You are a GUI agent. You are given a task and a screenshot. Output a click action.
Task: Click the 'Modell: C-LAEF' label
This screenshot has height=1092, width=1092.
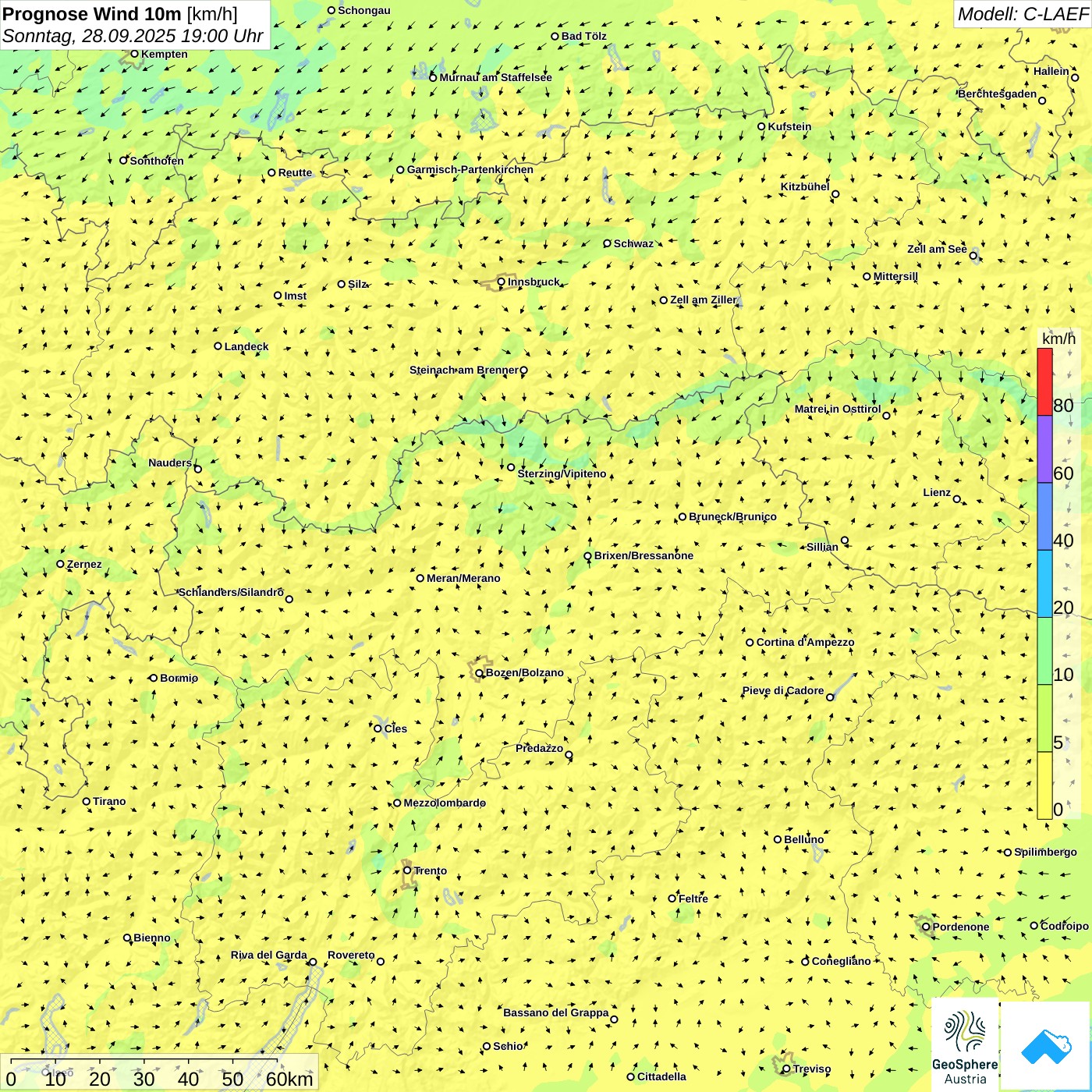point(1022,13)
